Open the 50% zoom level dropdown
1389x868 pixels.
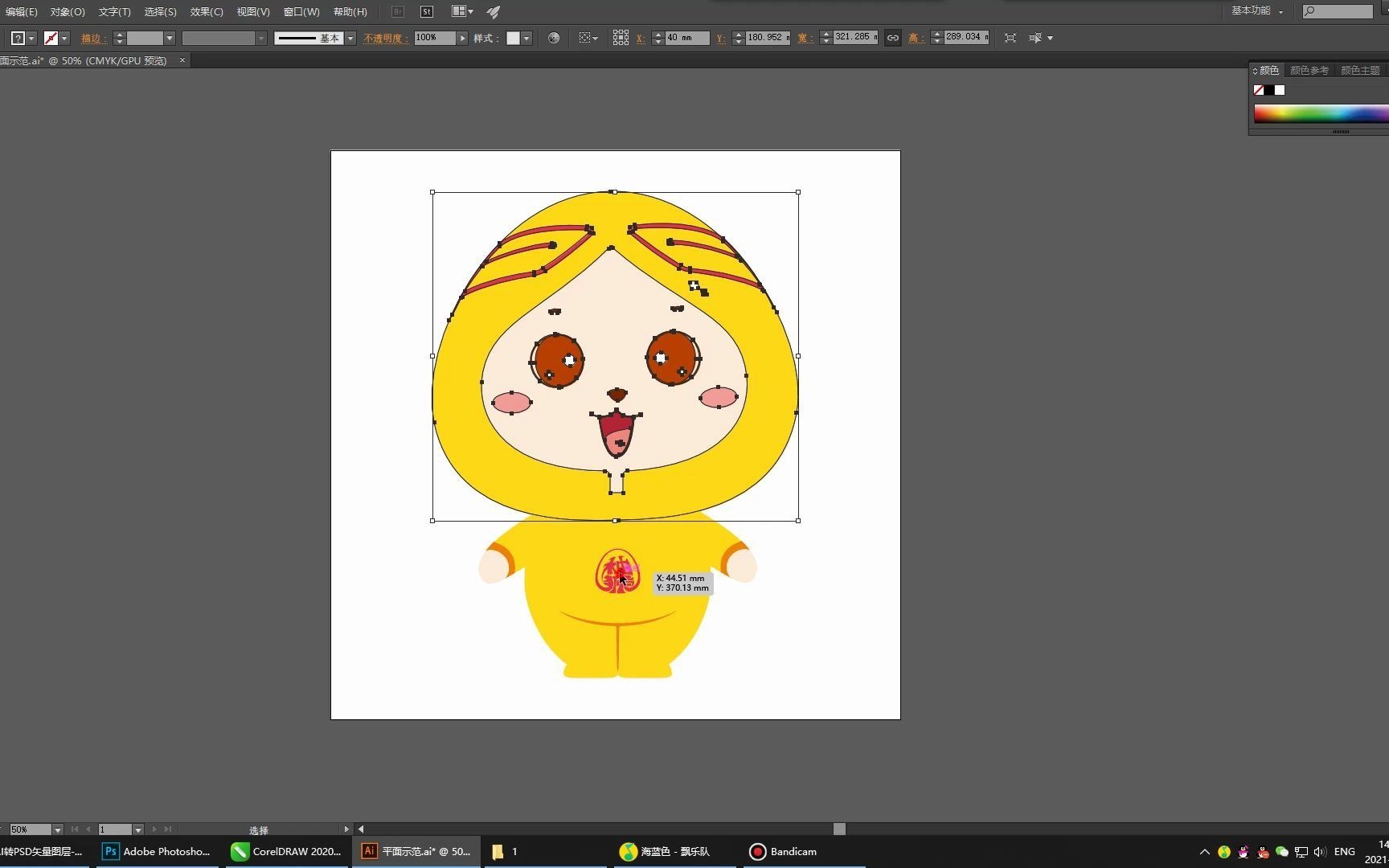point(57,829)
